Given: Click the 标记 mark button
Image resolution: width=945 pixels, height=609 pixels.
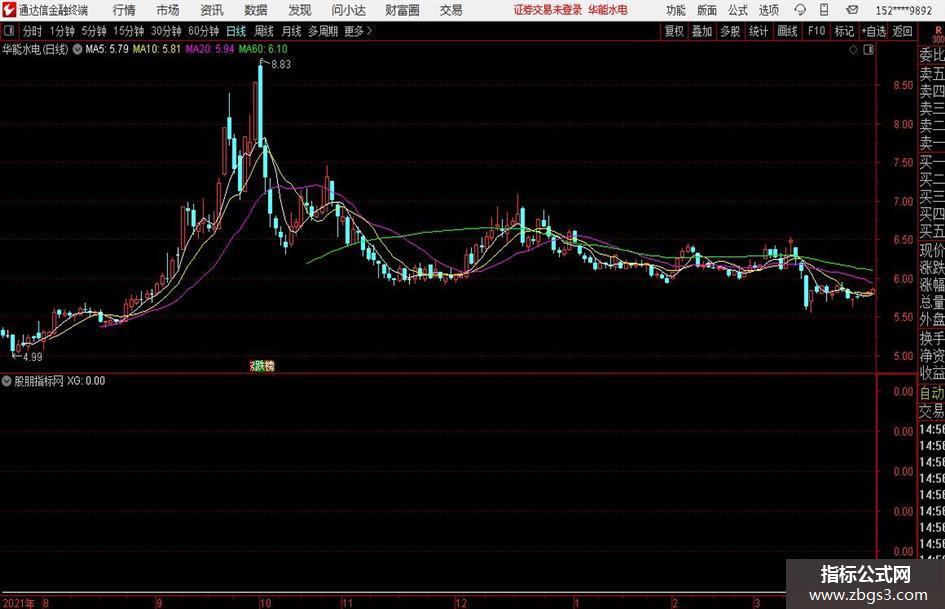Looking at the screenshot, I should [x=844, y=31].
